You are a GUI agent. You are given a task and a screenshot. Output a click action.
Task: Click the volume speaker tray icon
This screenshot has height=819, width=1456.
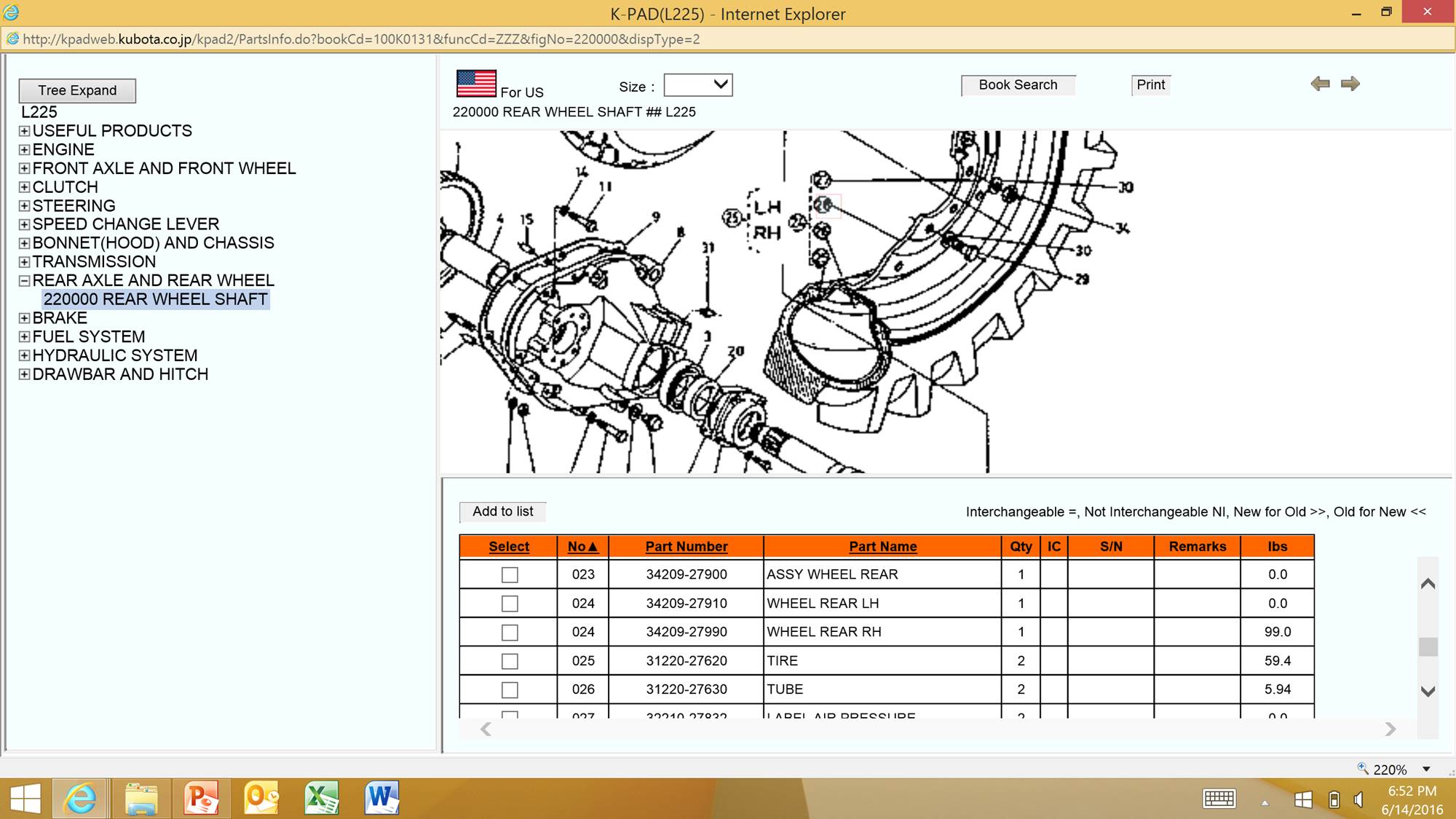click(1358, 800)
